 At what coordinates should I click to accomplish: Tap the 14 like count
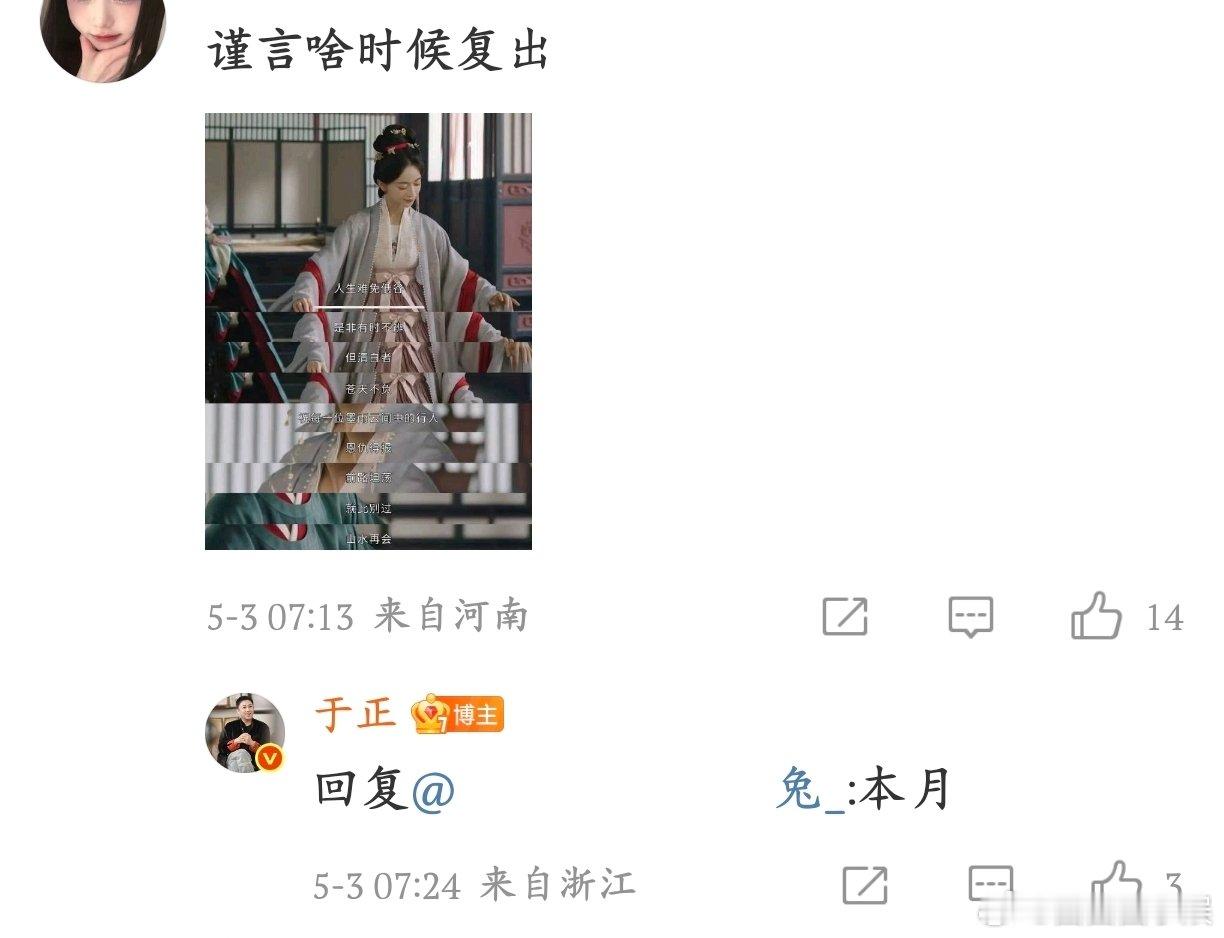[1165, 617]
